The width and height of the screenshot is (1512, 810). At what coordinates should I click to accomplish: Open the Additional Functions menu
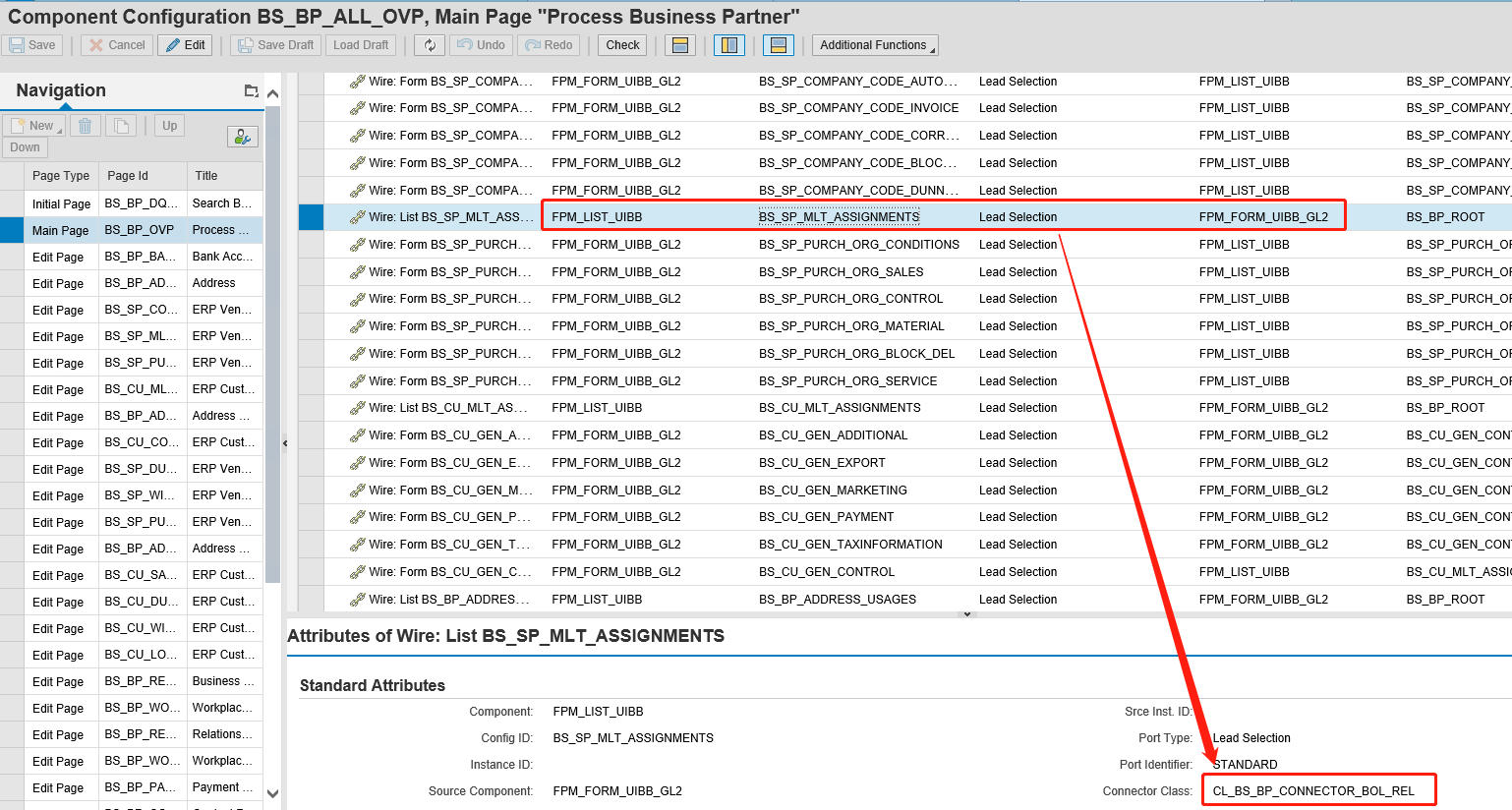pos(874,44)
